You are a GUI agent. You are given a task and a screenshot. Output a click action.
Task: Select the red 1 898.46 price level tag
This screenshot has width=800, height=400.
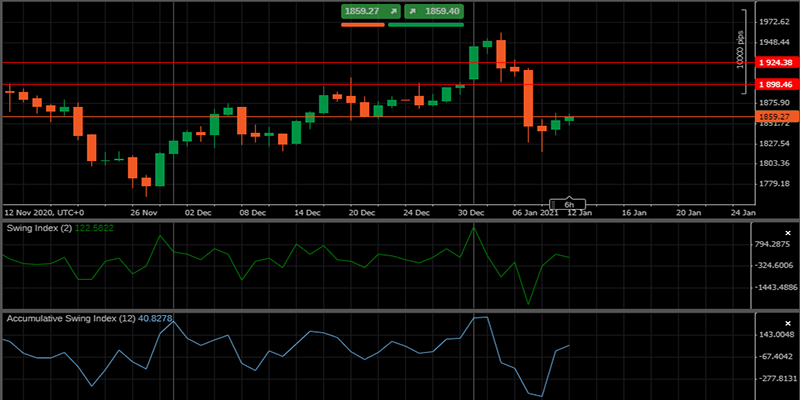[x=775, y=85]
